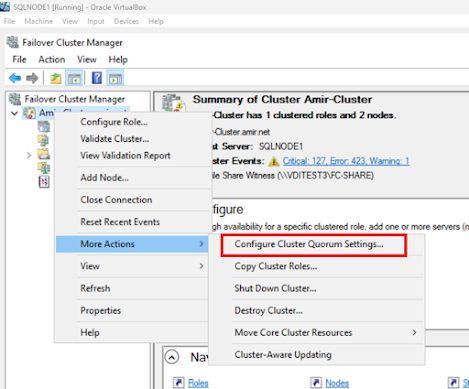
Task: Open the VirtualBox Help menu
Action: 156,21
